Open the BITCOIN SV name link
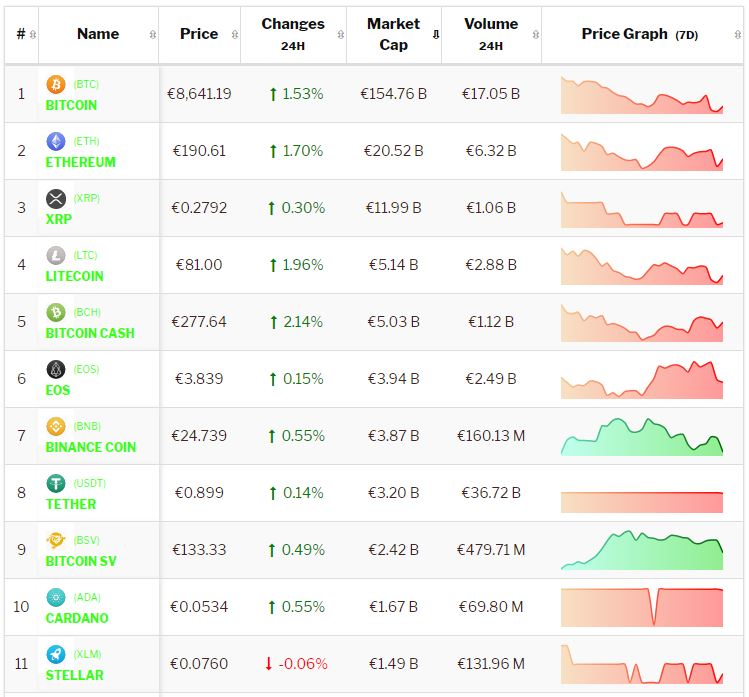Image resolution: width=749 pixels, height=697 pixels. (81, 561)
